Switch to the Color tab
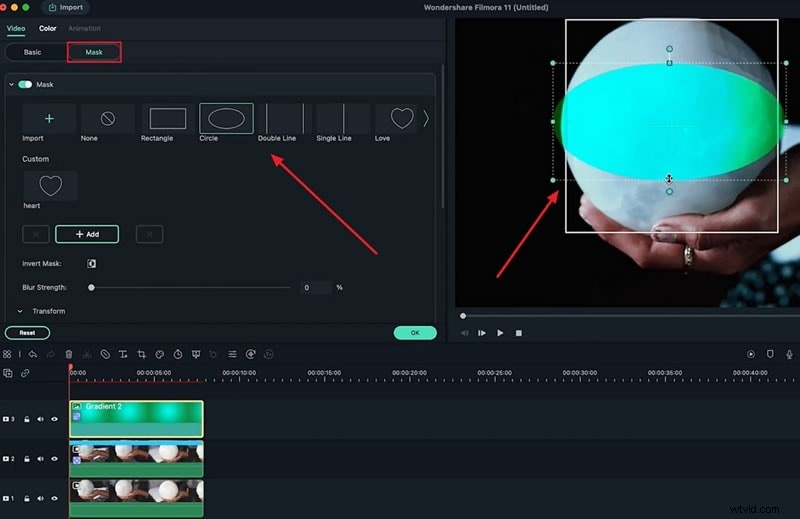Image resolution: width=800 pixels, height=519 pixels. tap(47, 29)
